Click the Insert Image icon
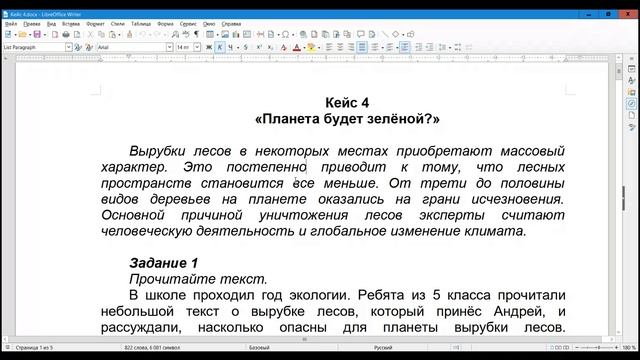Screen dimensions: 640x360 tap(225, 35)
